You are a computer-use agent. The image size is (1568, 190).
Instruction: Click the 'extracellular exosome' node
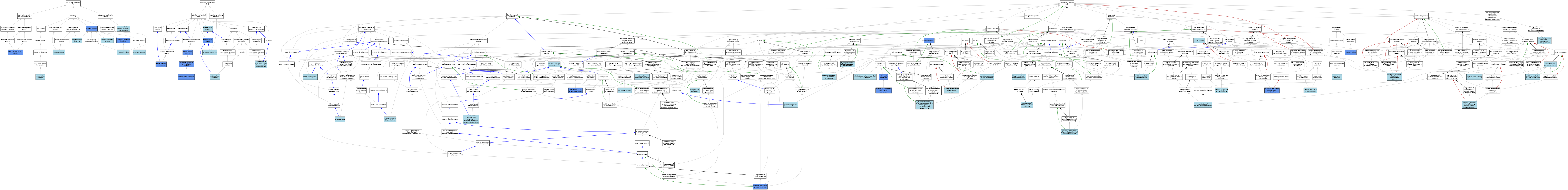215,77
